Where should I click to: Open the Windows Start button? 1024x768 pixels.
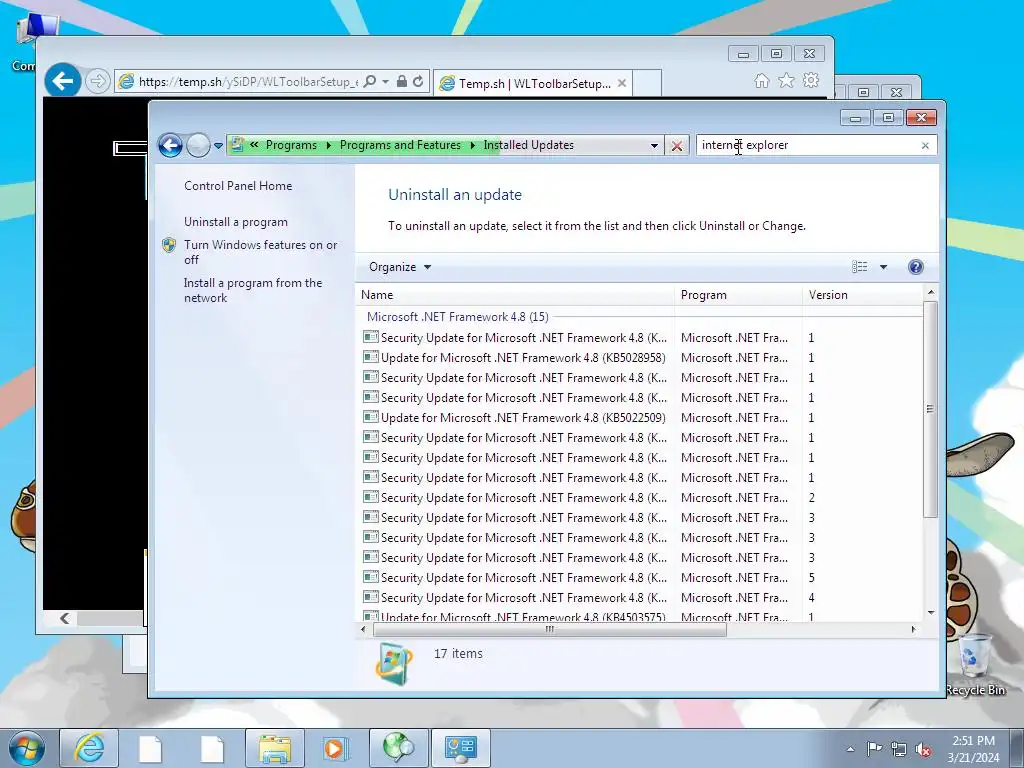point(27,748)
